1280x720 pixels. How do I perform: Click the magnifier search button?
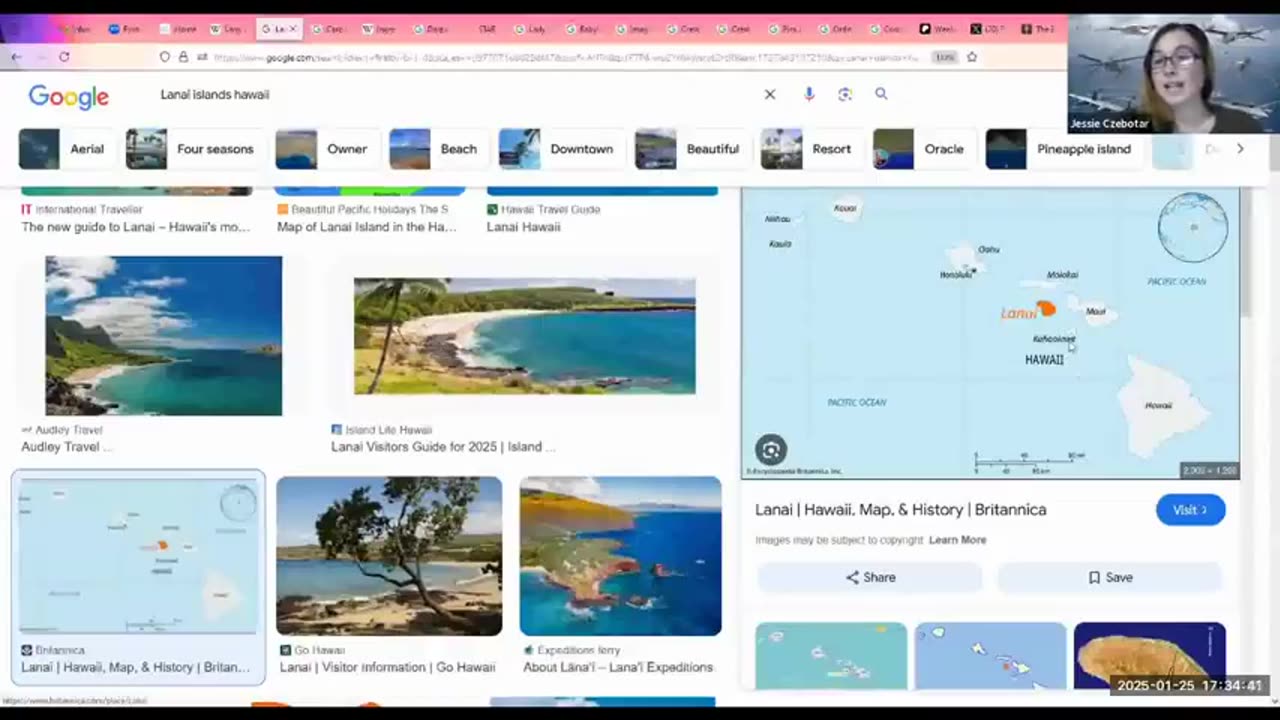point(881,94)
